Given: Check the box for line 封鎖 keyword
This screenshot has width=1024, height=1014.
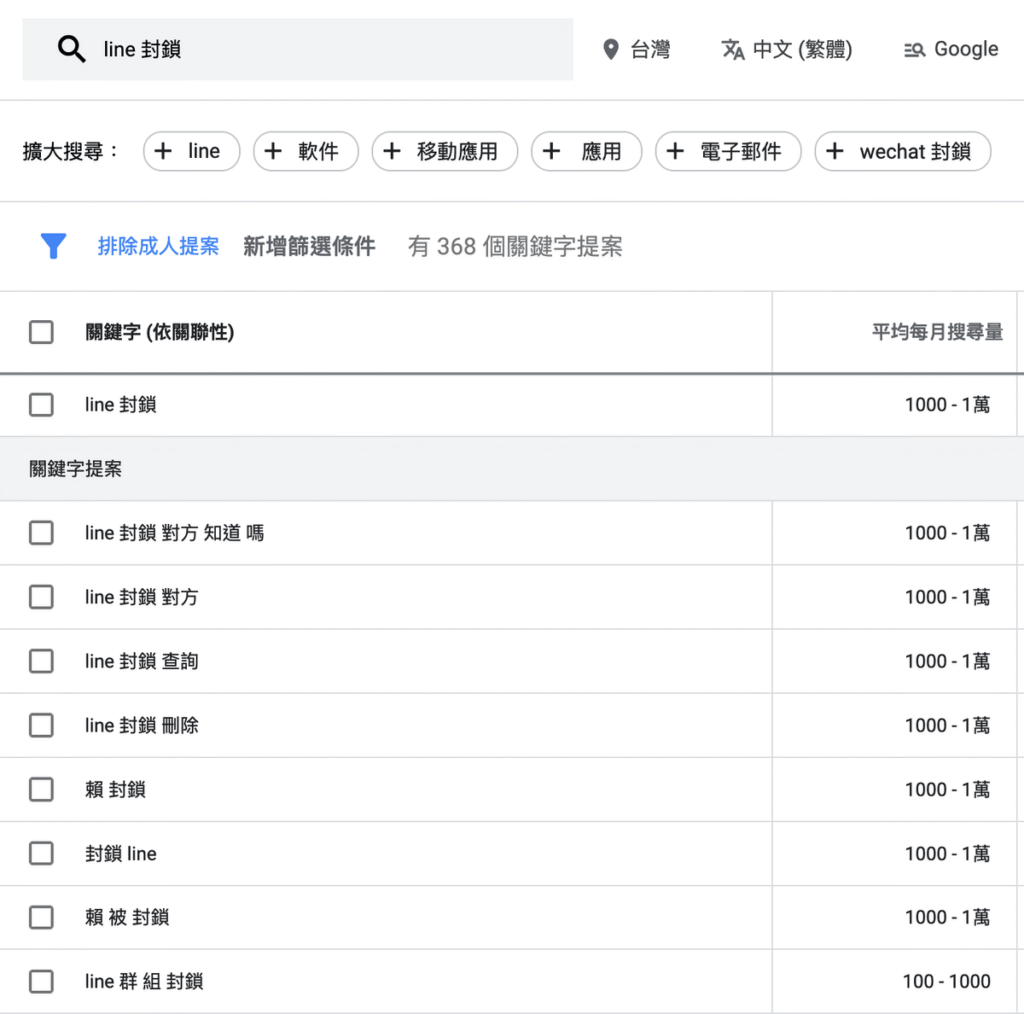Looking at the screenshot, I should coord(41,405).
